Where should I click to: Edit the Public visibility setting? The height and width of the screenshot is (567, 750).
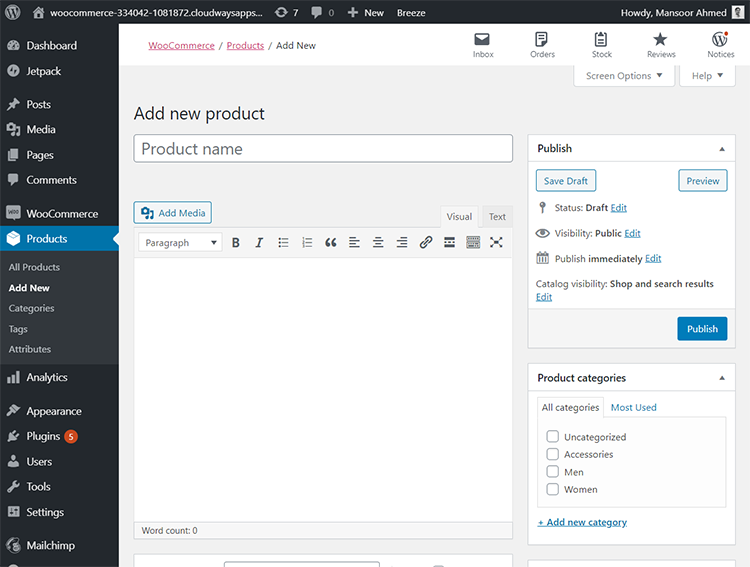tap(632, 233)
